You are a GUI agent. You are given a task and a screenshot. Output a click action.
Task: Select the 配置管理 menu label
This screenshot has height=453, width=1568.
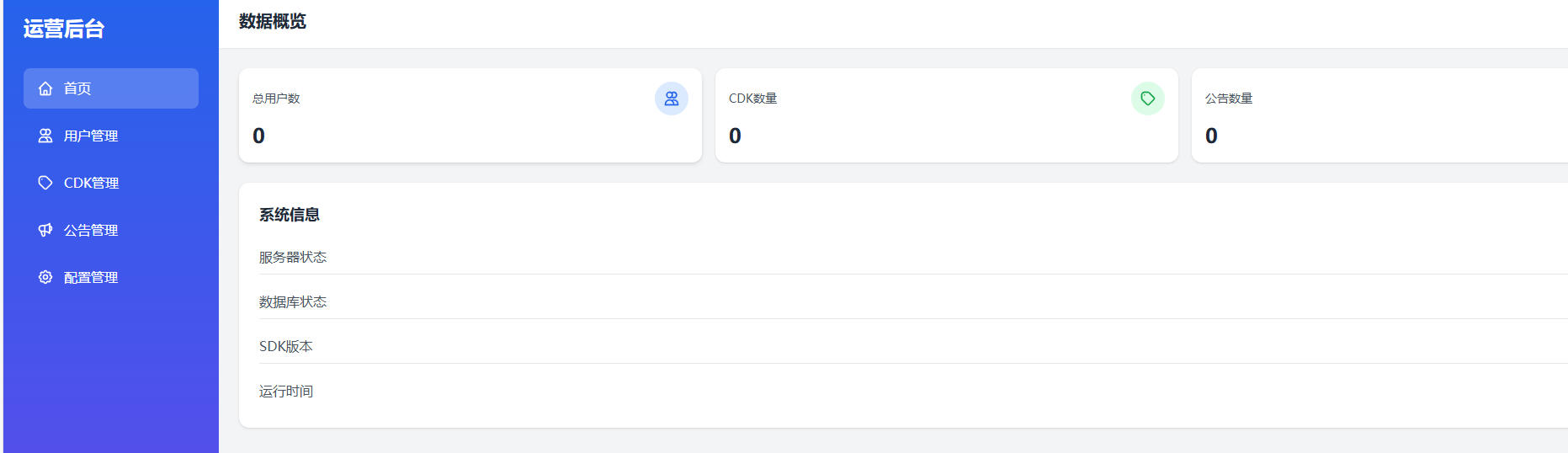pyautogui.click(x=91, y=277)
